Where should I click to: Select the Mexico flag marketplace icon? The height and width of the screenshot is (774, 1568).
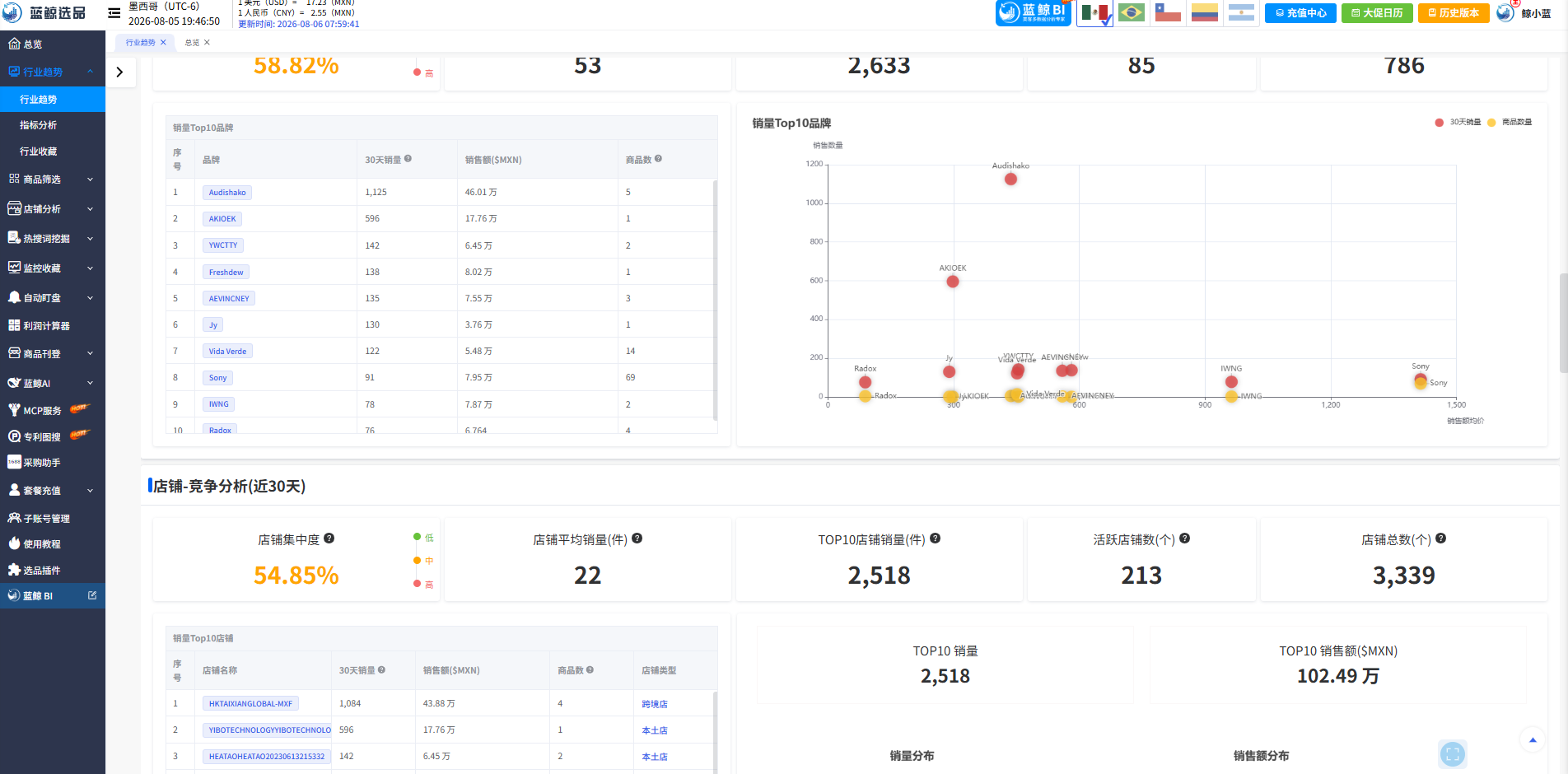coord(1094,13)
